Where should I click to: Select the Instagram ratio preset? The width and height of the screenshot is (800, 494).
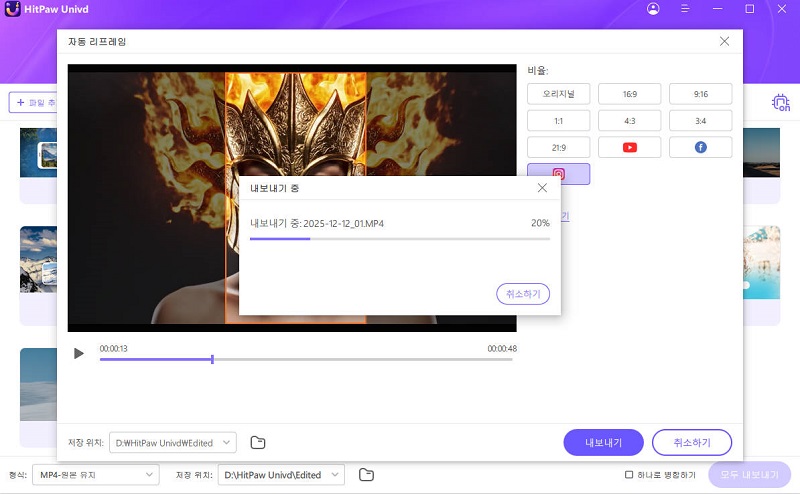click(559, 174)
